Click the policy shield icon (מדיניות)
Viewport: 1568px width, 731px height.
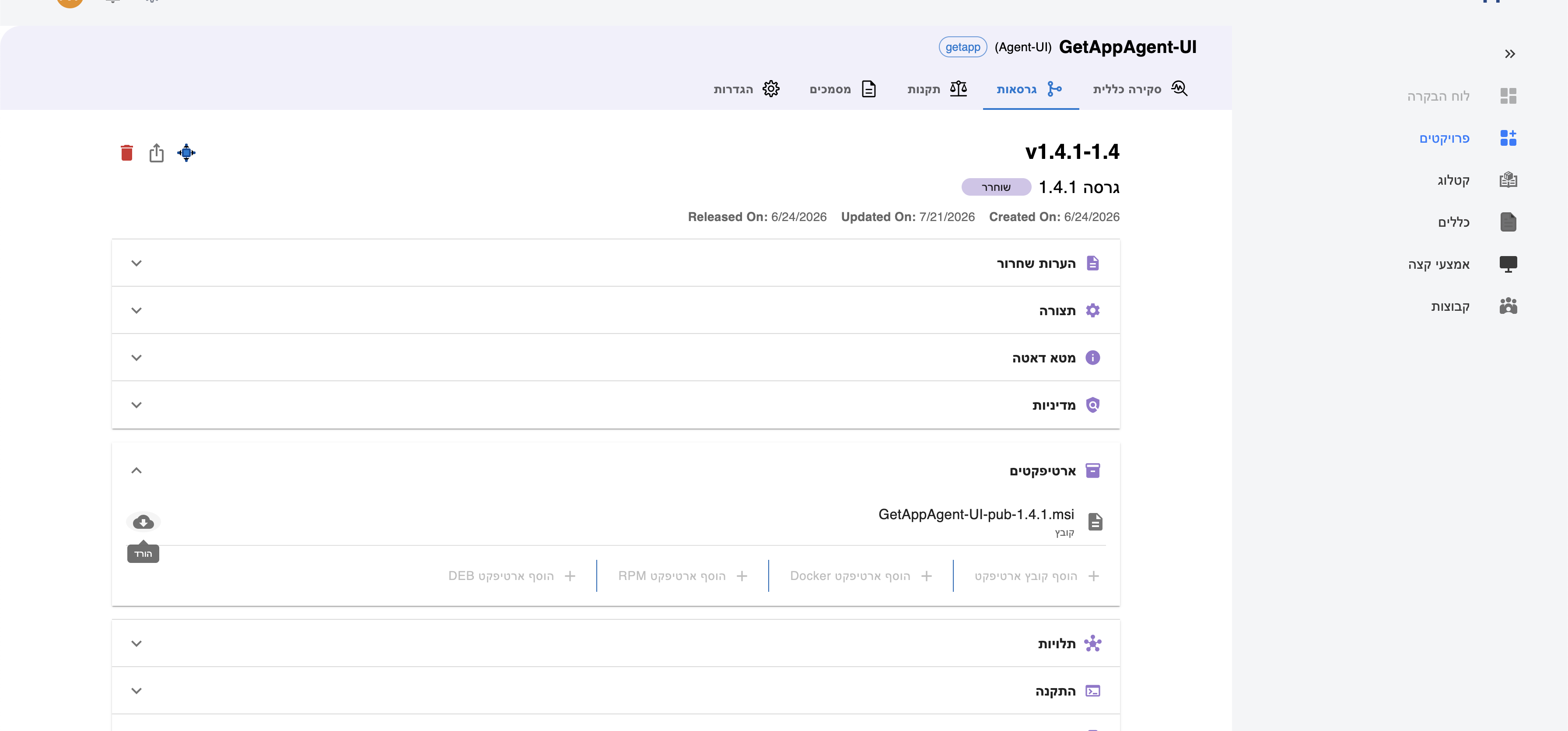point(1092,405)
